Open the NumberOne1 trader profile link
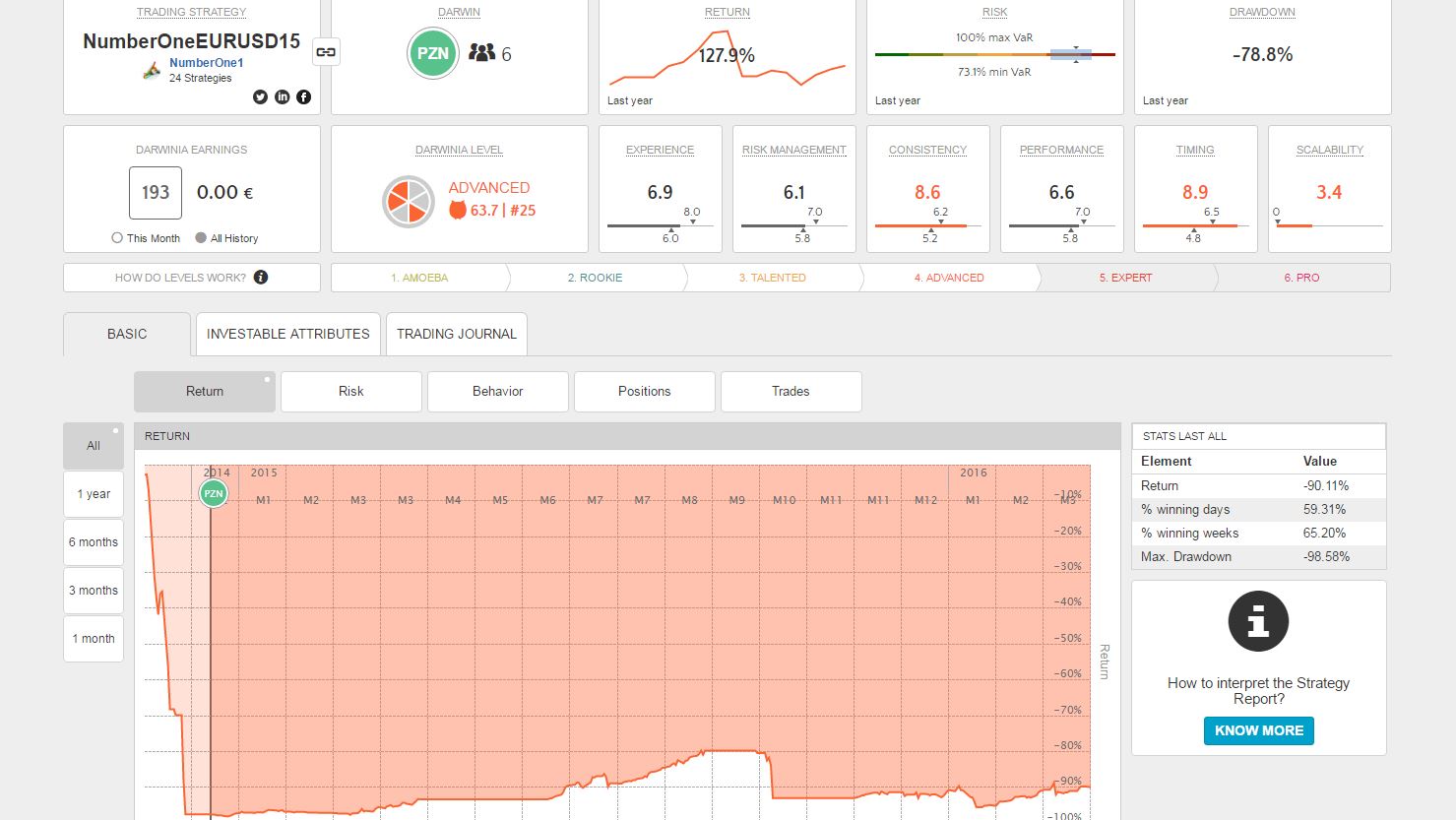Screen dimensions: 1456x820 point(206,63)
